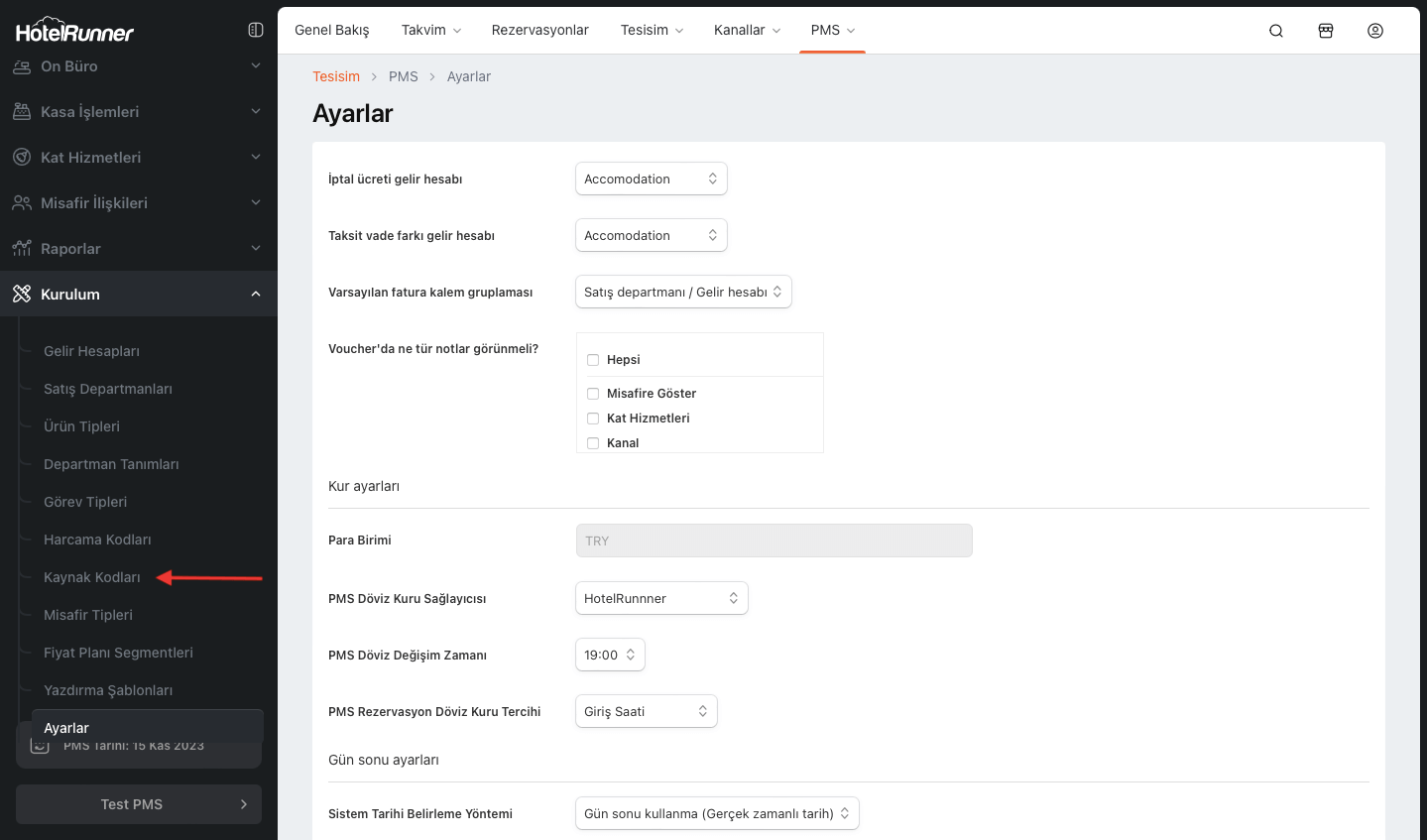Image resolution: width=1427 pixels, height=840 pixels.
Task: Tick the Kat Hizmetleri notes checkbox
Action: pyautogui.click(x=593, y=419)
